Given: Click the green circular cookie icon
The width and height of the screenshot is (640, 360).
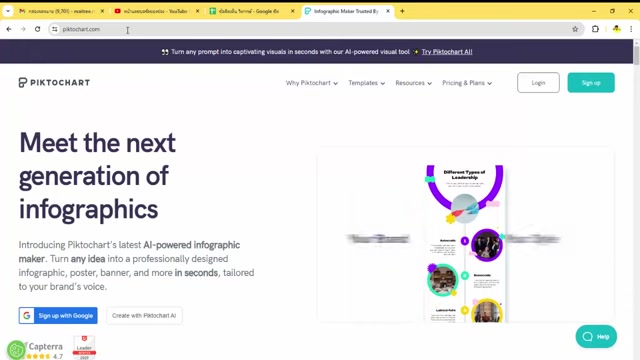Looking at the screenshot, I should 16,350.
